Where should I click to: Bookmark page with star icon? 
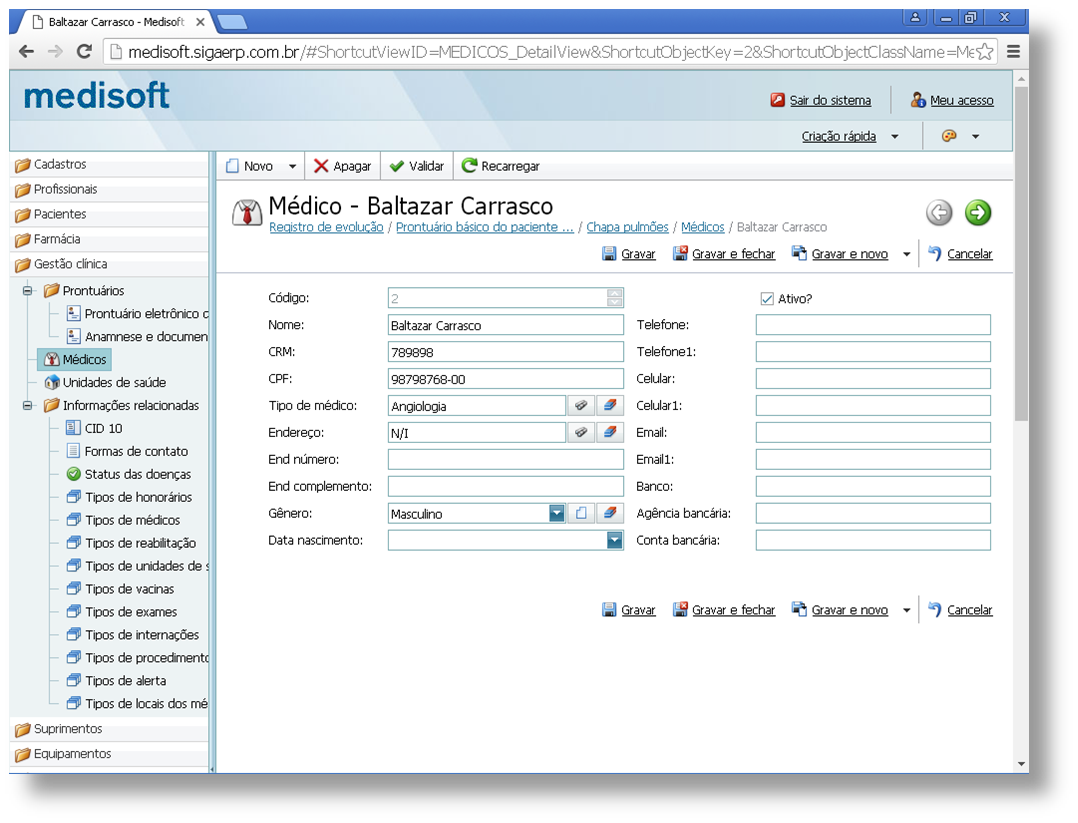click(x=984, y=52)
